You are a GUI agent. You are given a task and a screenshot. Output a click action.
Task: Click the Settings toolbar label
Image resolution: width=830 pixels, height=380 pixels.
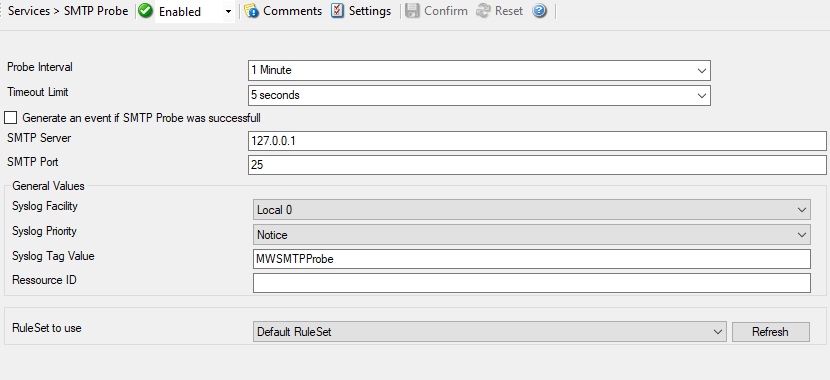370,11
